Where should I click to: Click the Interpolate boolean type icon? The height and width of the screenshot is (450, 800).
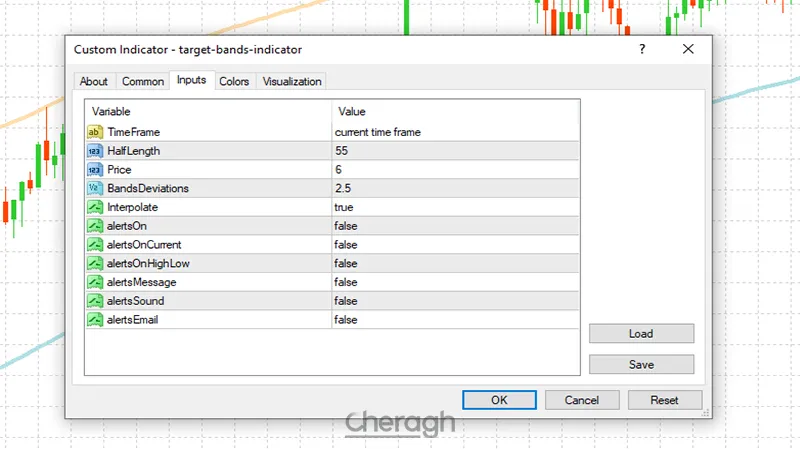pyautogui.click(x=95, y=207)
